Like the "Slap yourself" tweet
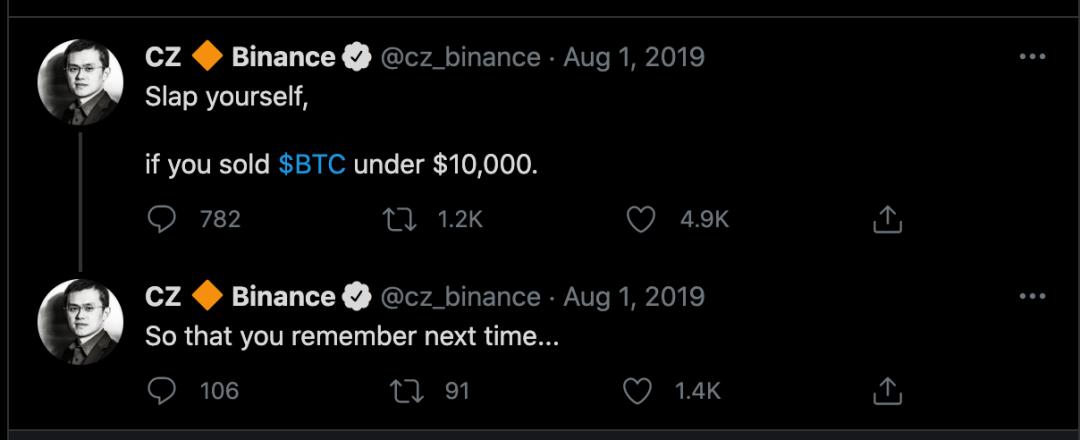Image resolution: width=1080 pixels, height=440 pixels. tap(640, 219)
